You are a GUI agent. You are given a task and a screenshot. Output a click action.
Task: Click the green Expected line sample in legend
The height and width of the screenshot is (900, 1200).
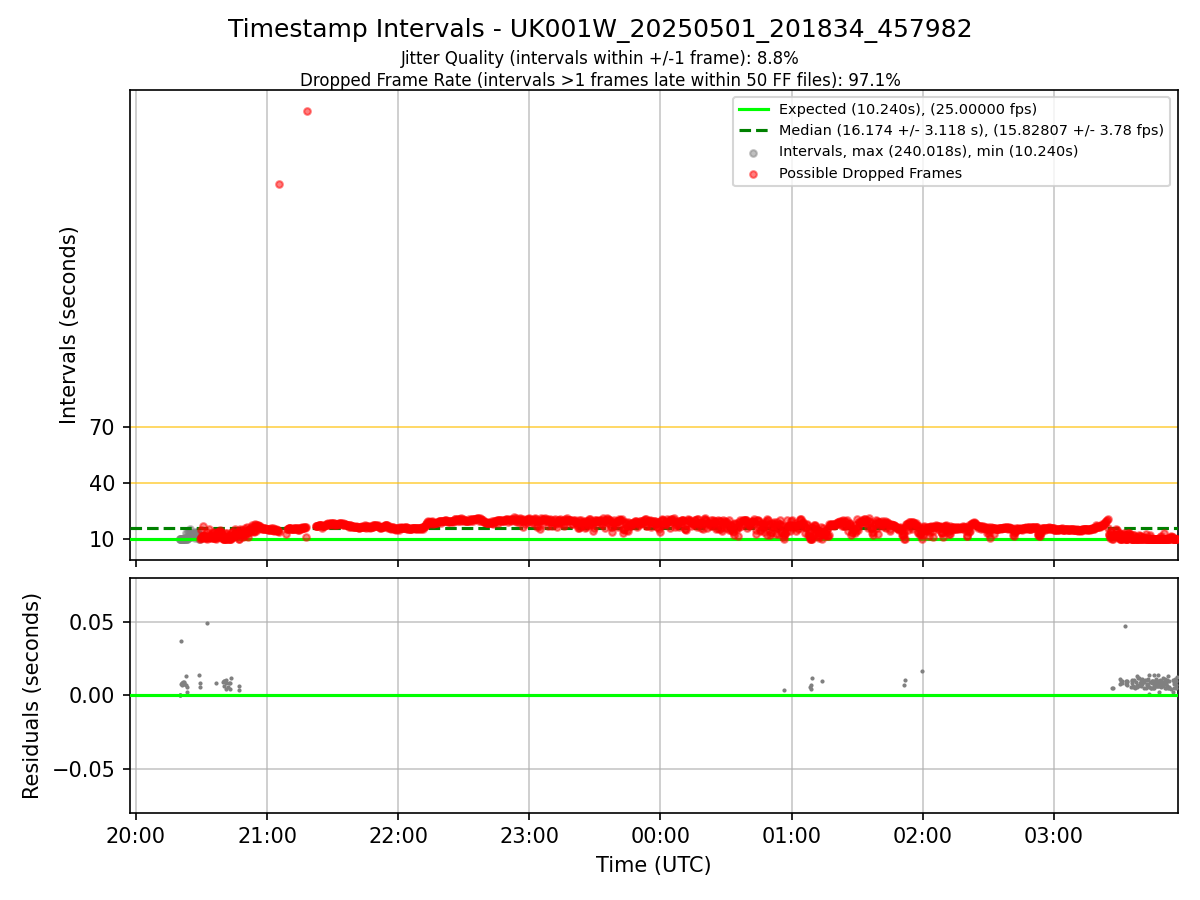pos(753,109)
